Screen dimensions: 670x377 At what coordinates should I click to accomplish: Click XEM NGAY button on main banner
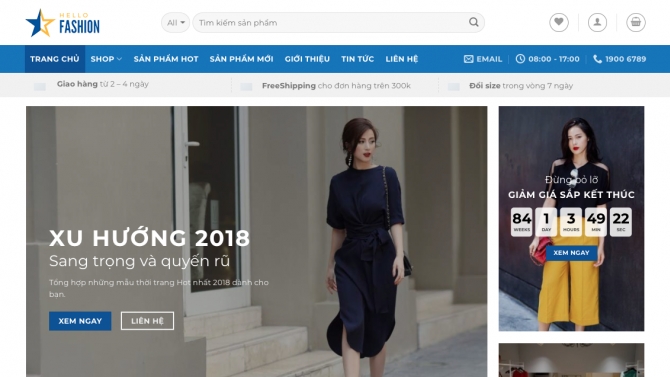point(80,321)
